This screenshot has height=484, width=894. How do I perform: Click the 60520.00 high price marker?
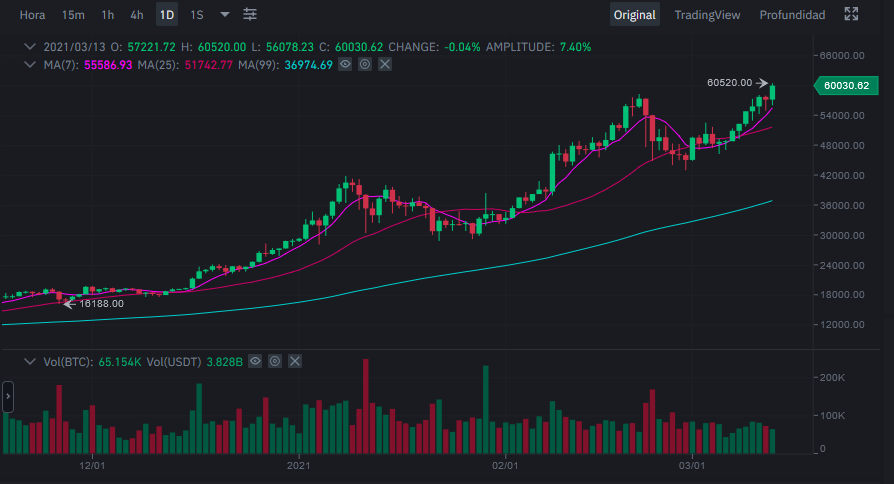[x=729, y=83]
